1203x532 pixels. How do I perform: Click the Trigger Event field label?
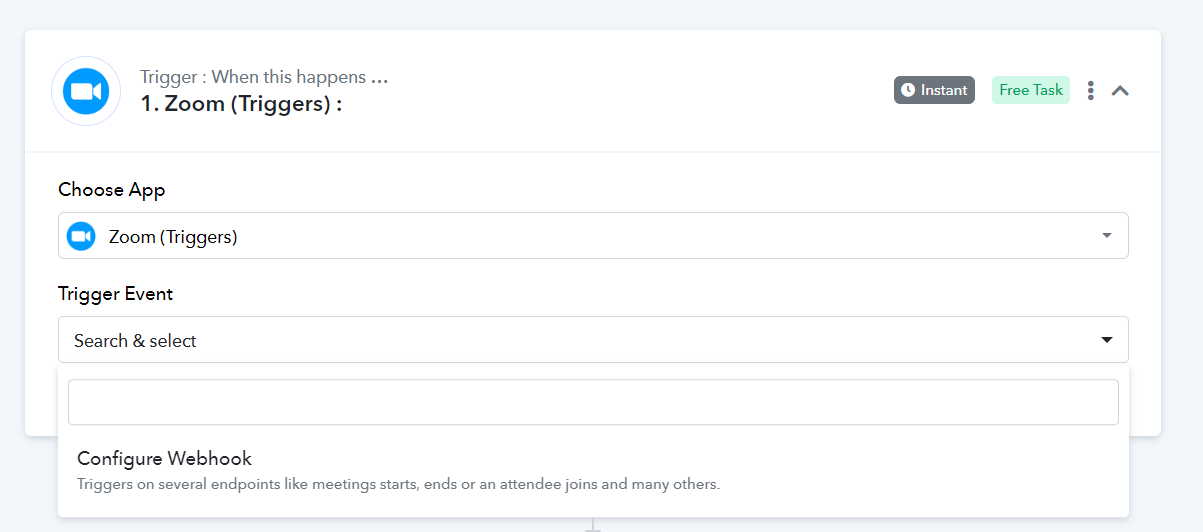coord(116,294)
